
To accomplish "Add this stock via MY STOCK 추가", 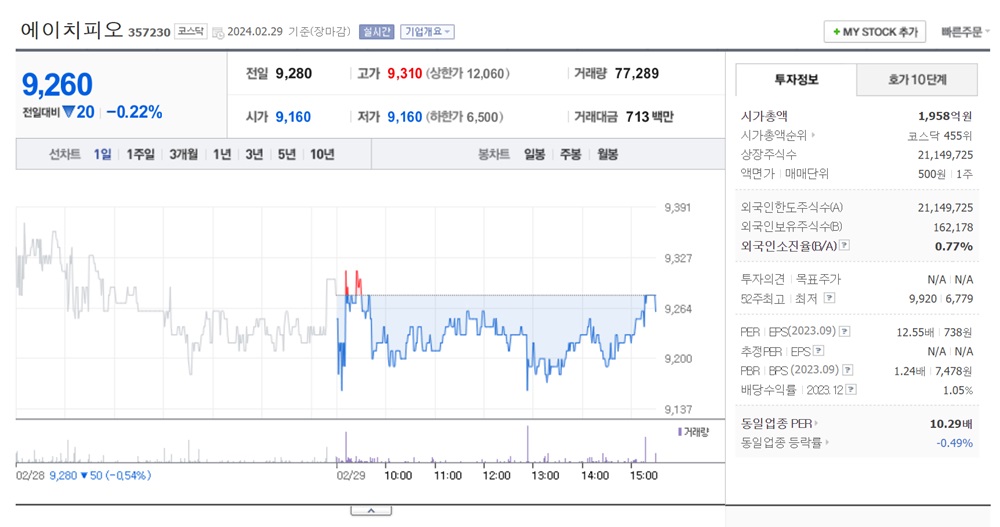I will click(874, 32).
